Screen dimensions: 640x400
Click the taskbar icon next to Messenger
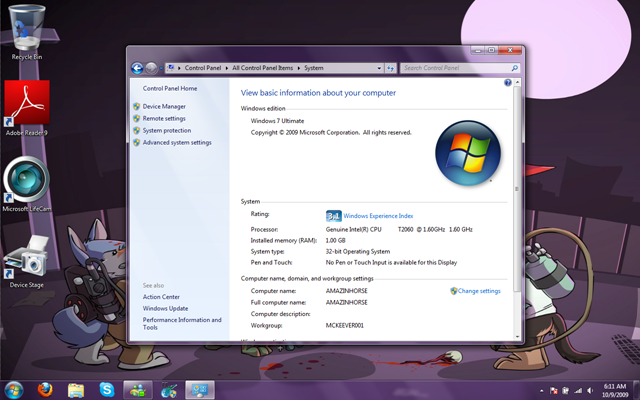[x=169, y=390]
